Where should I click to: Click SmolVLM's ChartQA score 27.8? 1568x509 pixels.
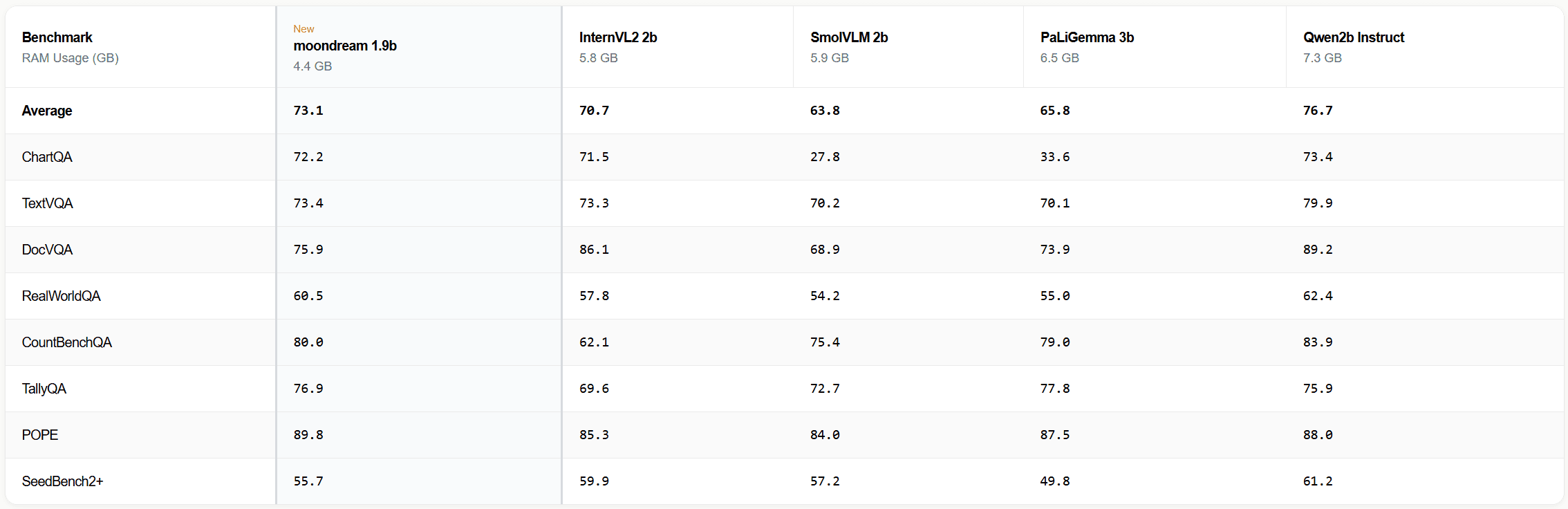[x=825, y=157]
